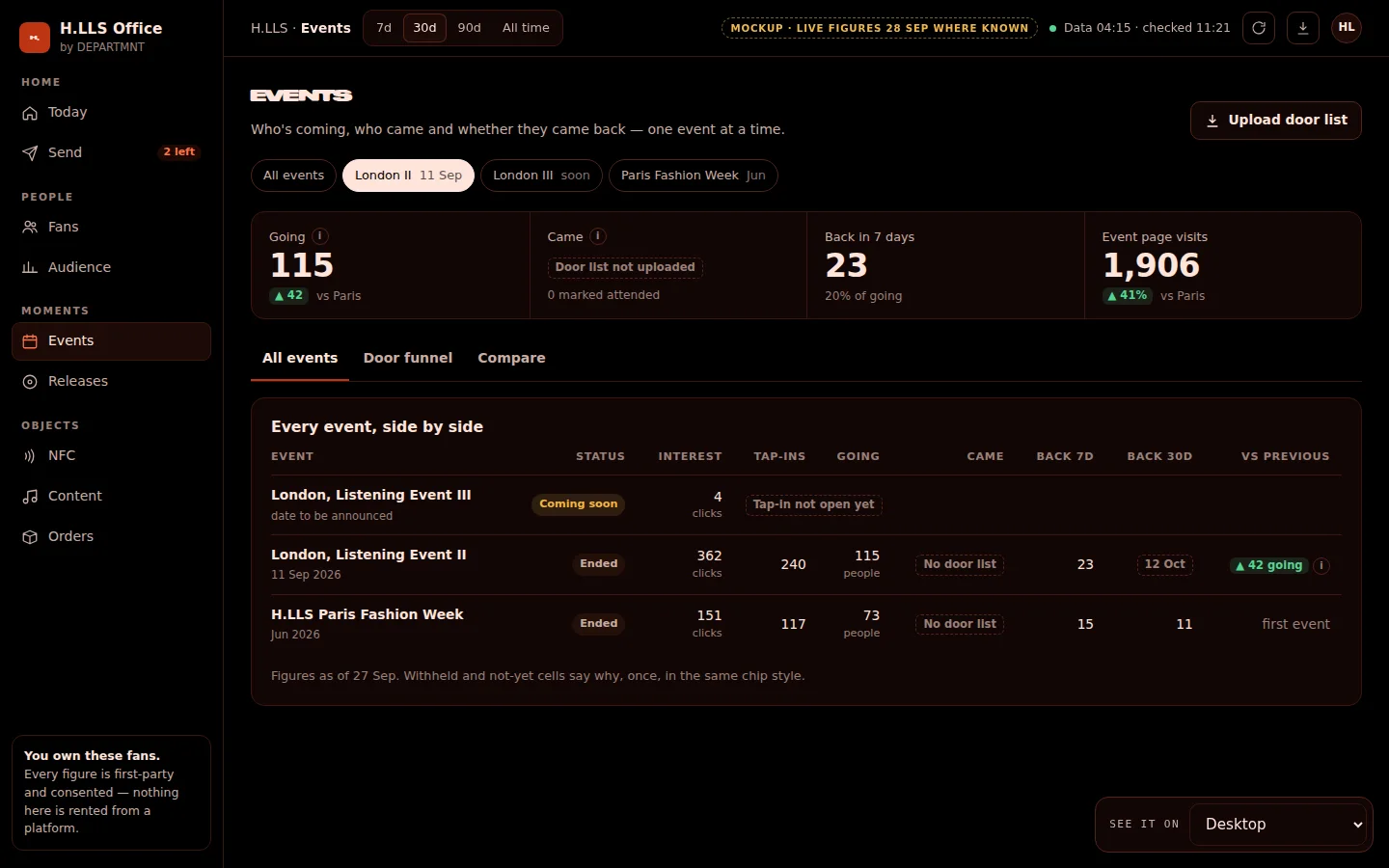
Task: Click the Coming soon status badge
Action: pos(579,504)
